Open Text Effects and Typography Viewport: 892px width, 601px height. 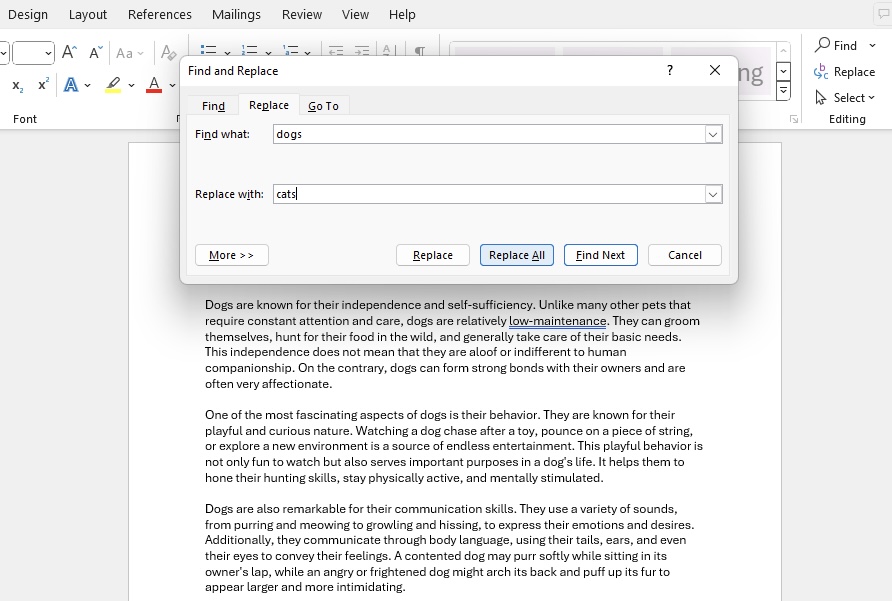(x=71, y=85)
